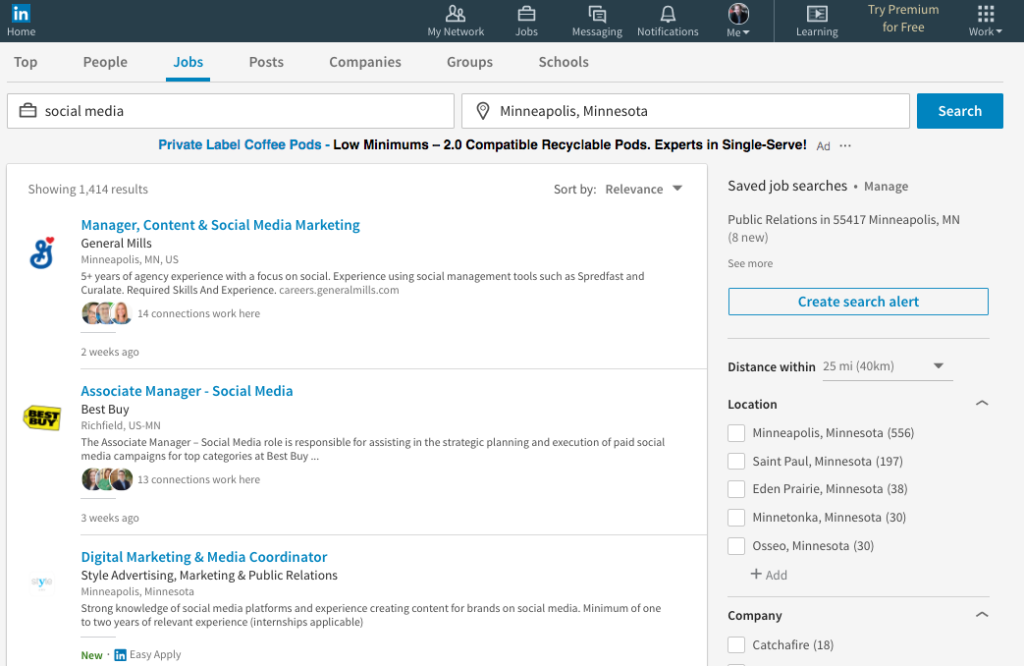
Task: Click General Mills connections avatars
Action: point(106,313)
